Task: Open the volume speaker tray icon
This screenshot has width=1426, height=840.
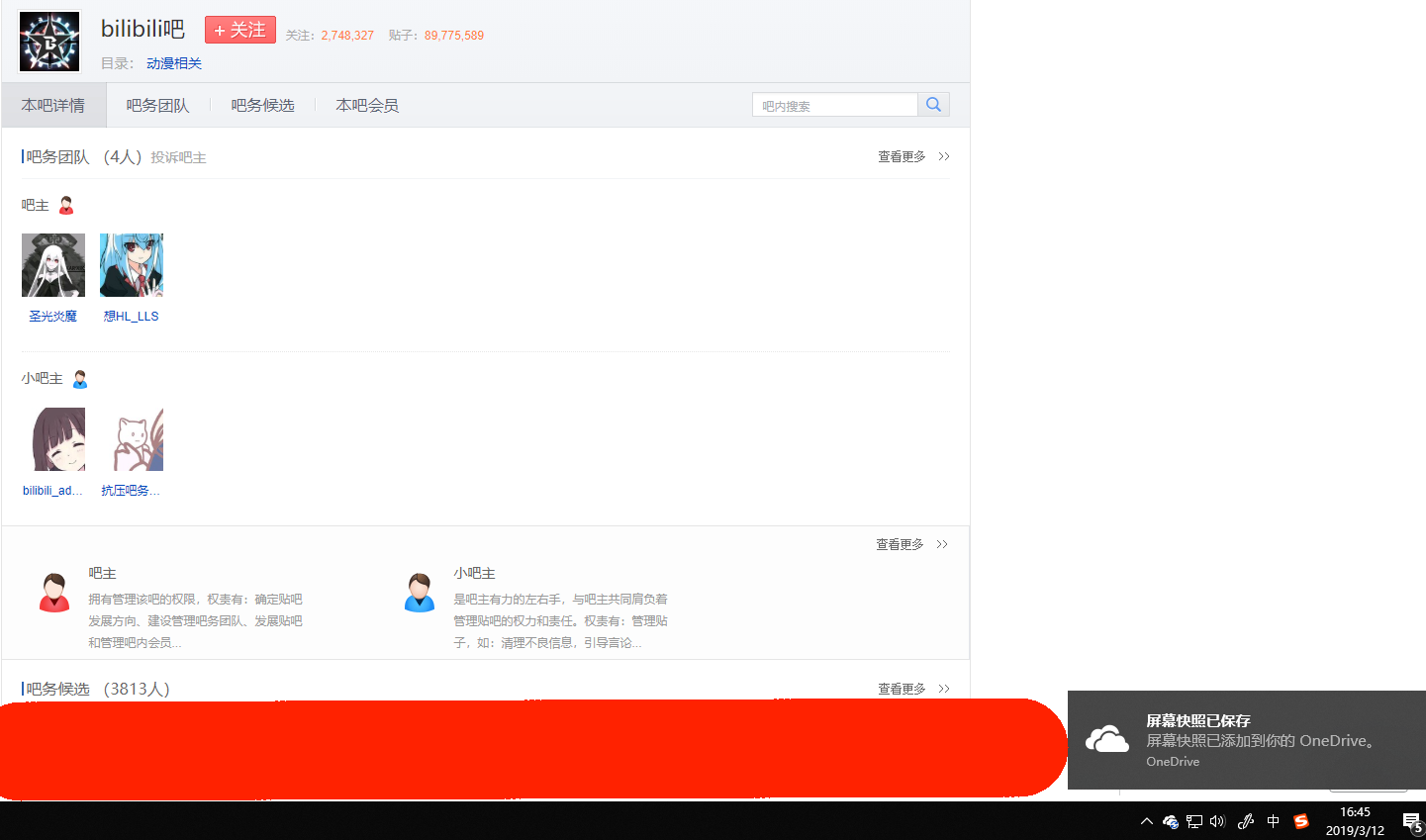Action: tap(1217, 821)
